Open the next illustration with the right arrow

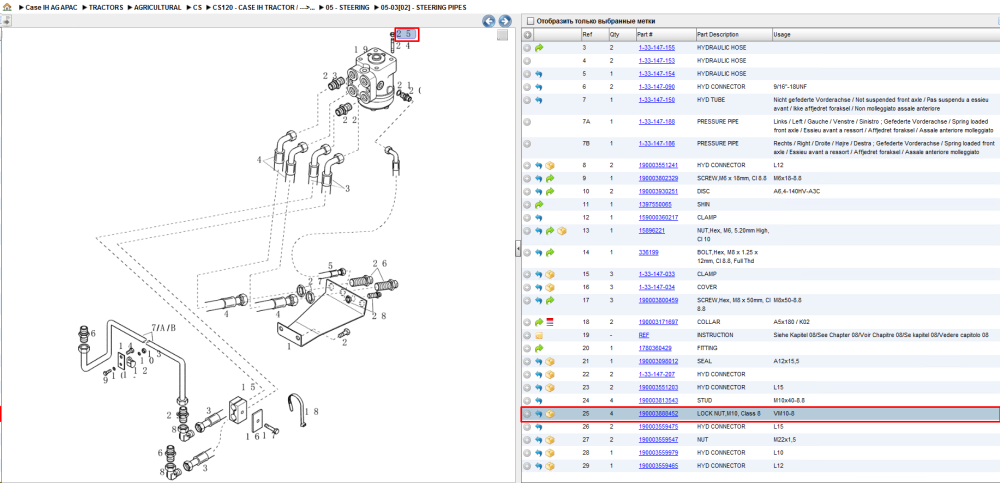[504, 21]
